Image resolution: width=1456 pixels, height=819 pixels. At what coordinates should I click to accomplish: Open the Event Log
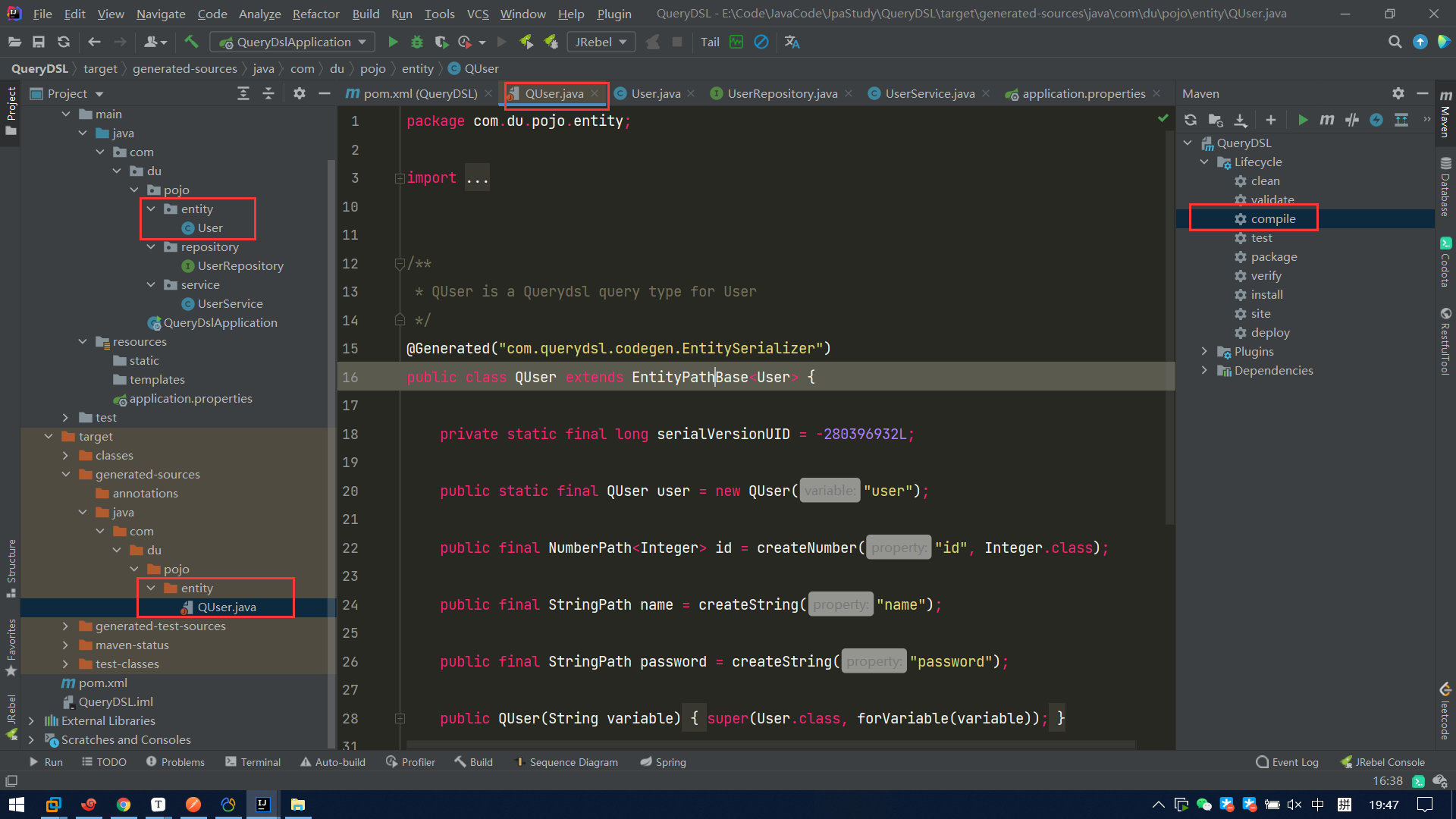(x=1287, y=762)
